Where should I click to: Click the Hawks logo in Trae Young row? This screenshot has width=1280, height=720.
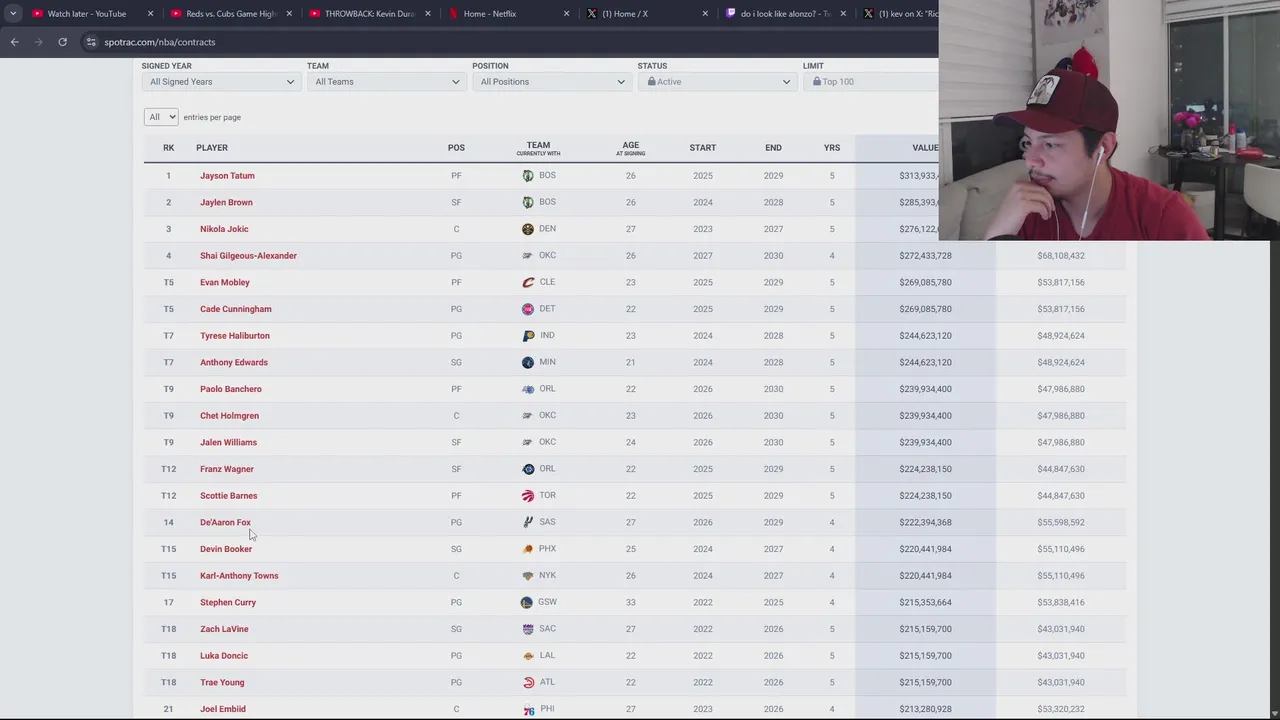pyautogui.click(x=528, y=682)
